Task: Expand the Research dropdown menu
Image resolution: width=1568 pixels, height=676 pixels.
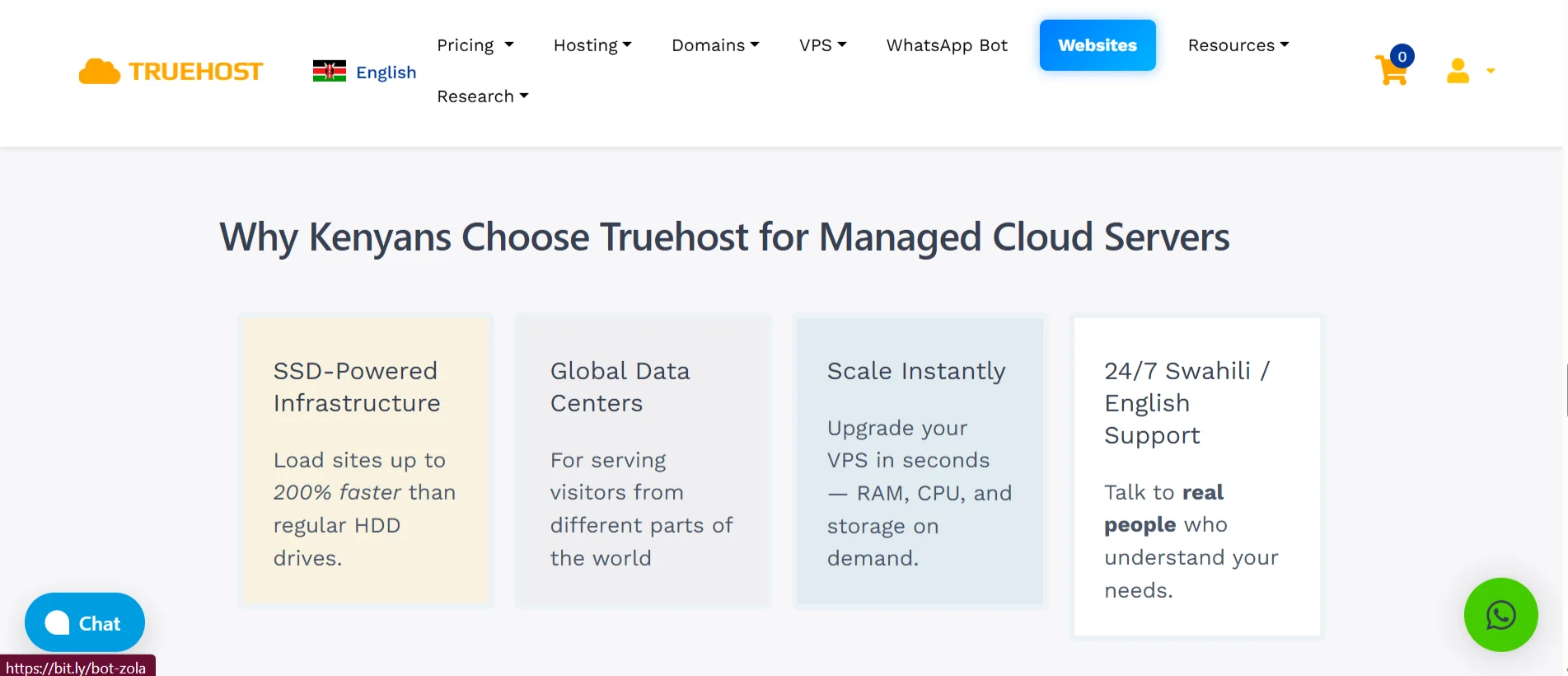Action: [483, 96]
